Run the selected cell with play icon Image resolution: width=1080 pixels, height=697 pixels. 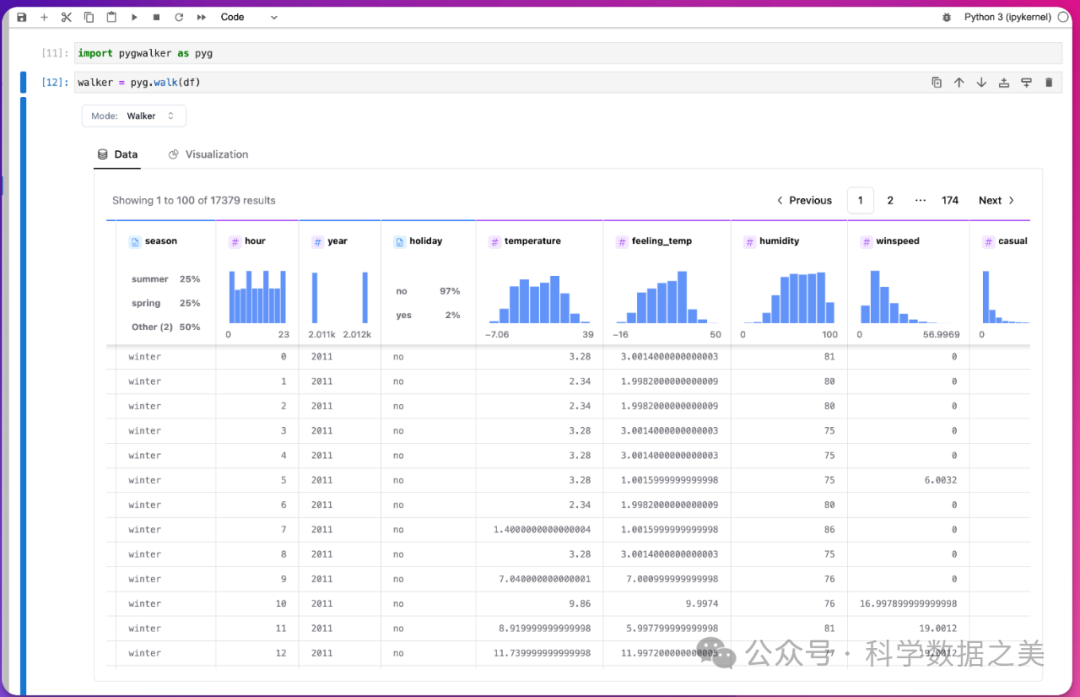pyautogui.click(x=134, y=17)
